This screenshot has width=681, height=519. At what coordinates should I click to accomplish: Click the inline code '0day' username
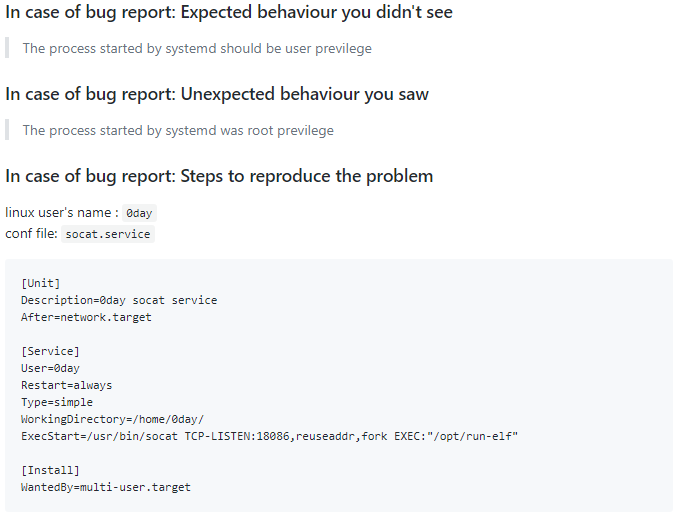(x=139, y=213)
